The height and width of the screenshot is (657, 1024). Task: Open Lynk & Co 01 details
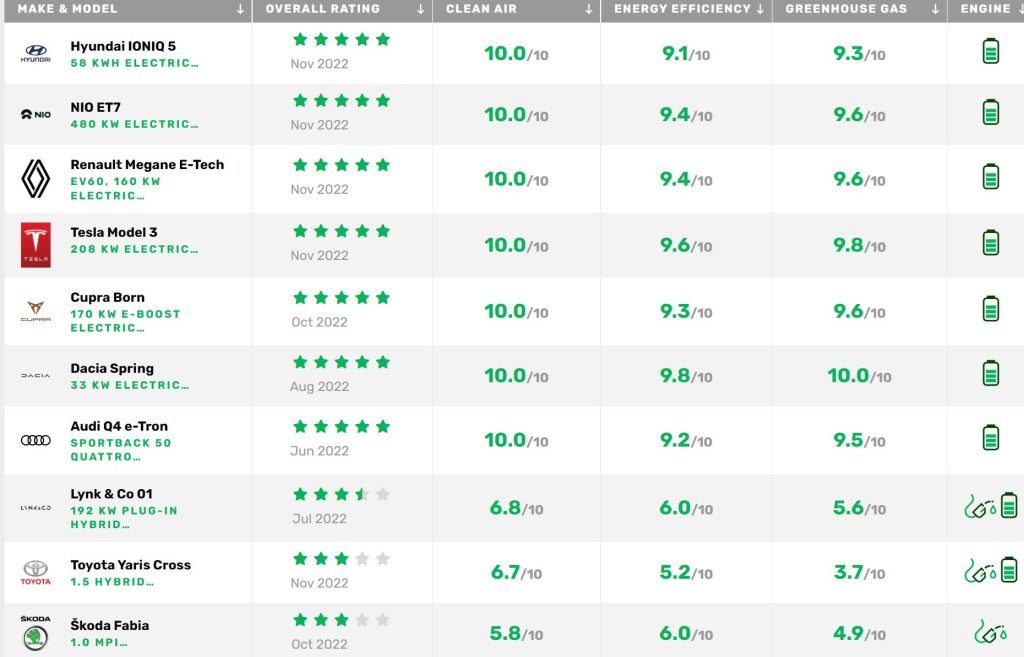pyautogui.click(x=112, y=494)
